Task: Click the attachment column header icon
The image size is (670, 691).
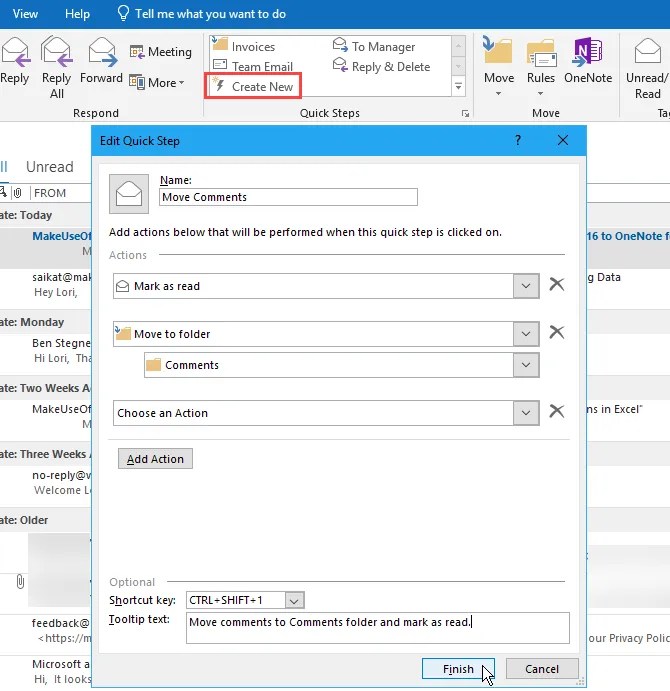Action: coord(18,193)
